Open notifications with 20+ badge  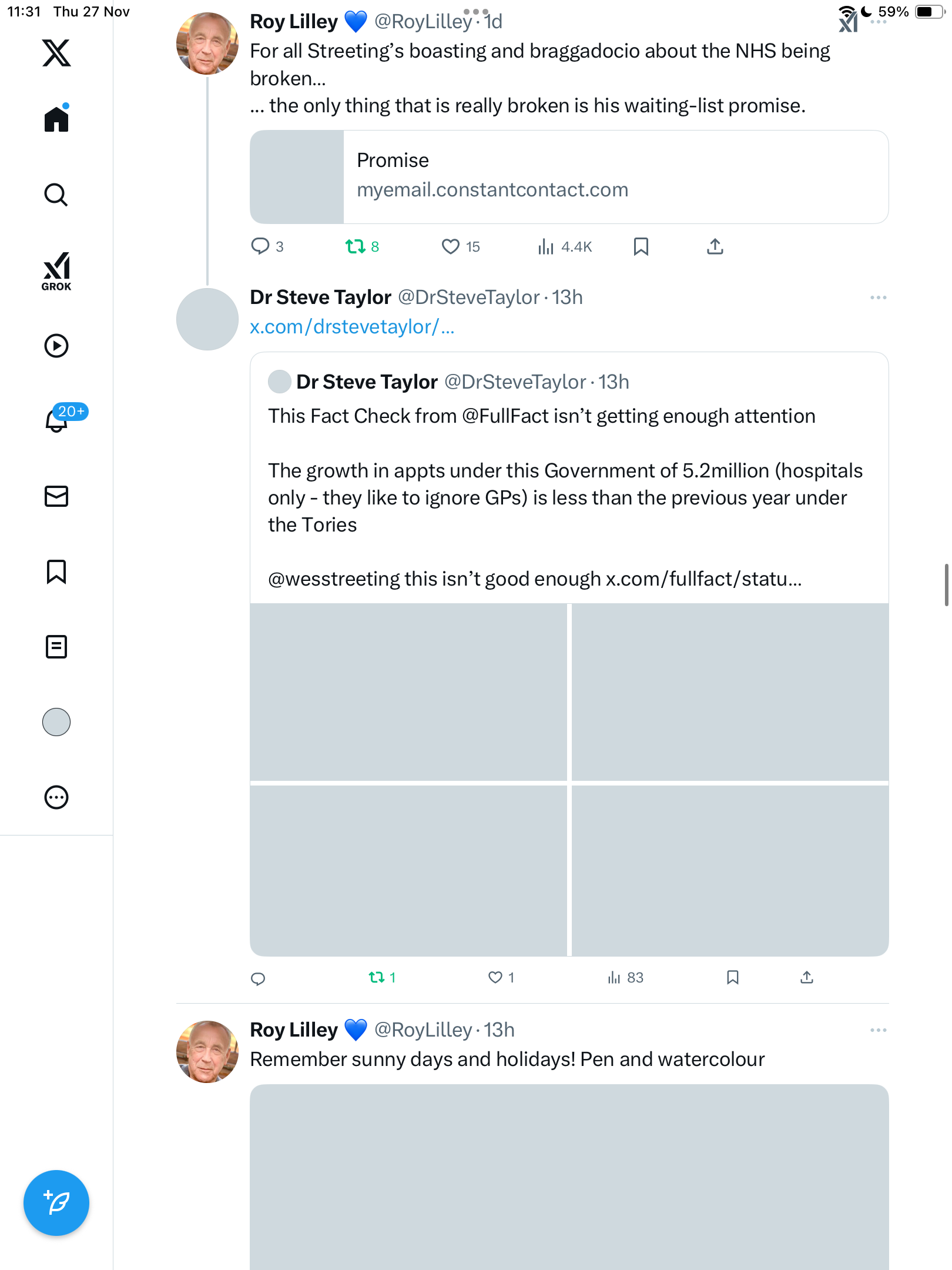(x=56, y=420)
